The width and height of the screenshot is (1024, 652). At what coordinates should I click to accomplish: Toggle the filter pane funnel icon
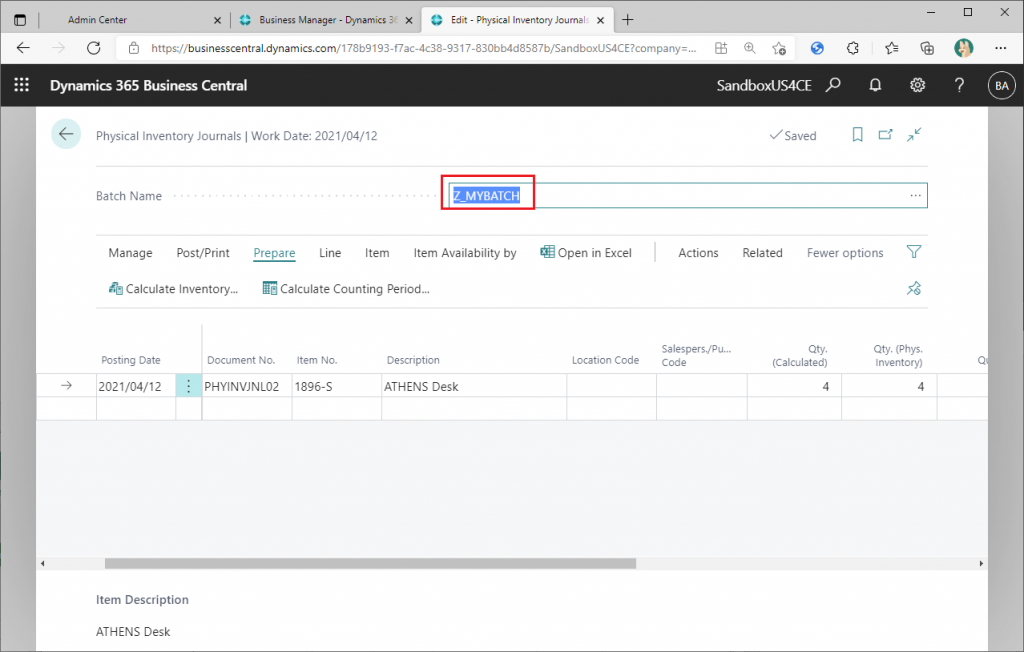pyautogui.click(x=914, y=252)
